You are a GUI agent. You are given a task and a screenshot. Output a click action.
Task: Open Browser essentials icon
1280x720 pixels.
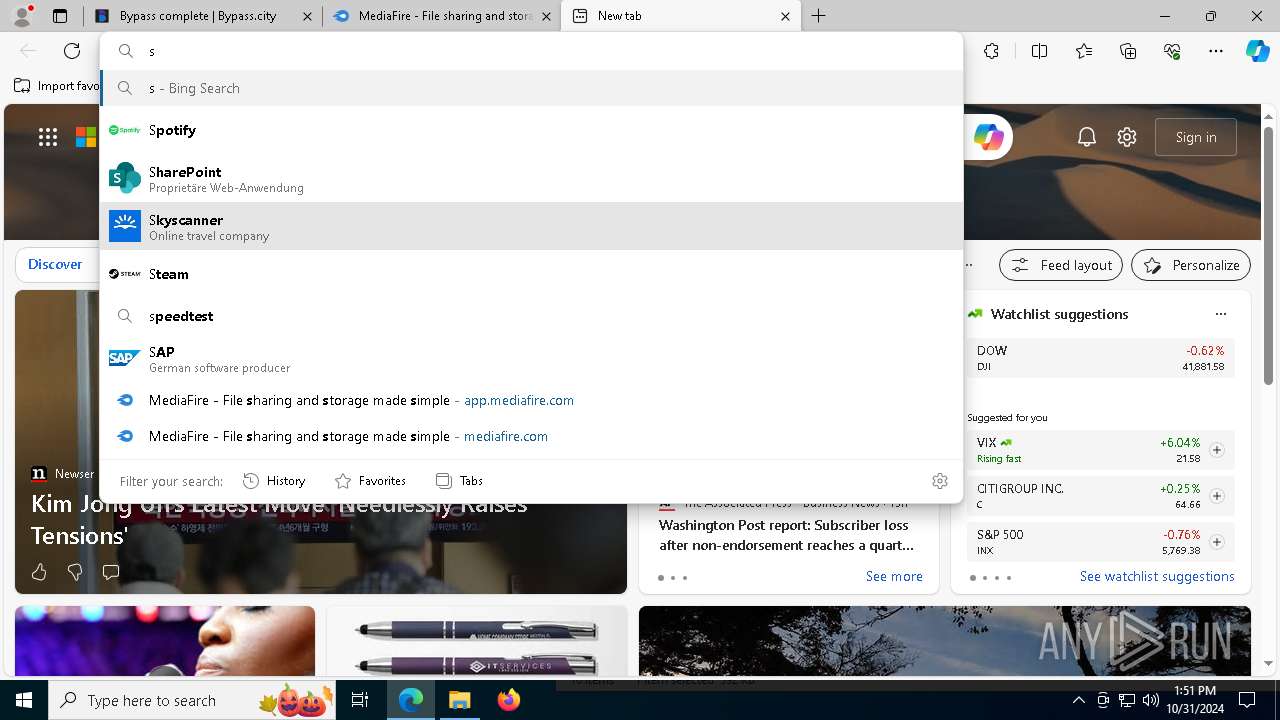click(1172, 51)
